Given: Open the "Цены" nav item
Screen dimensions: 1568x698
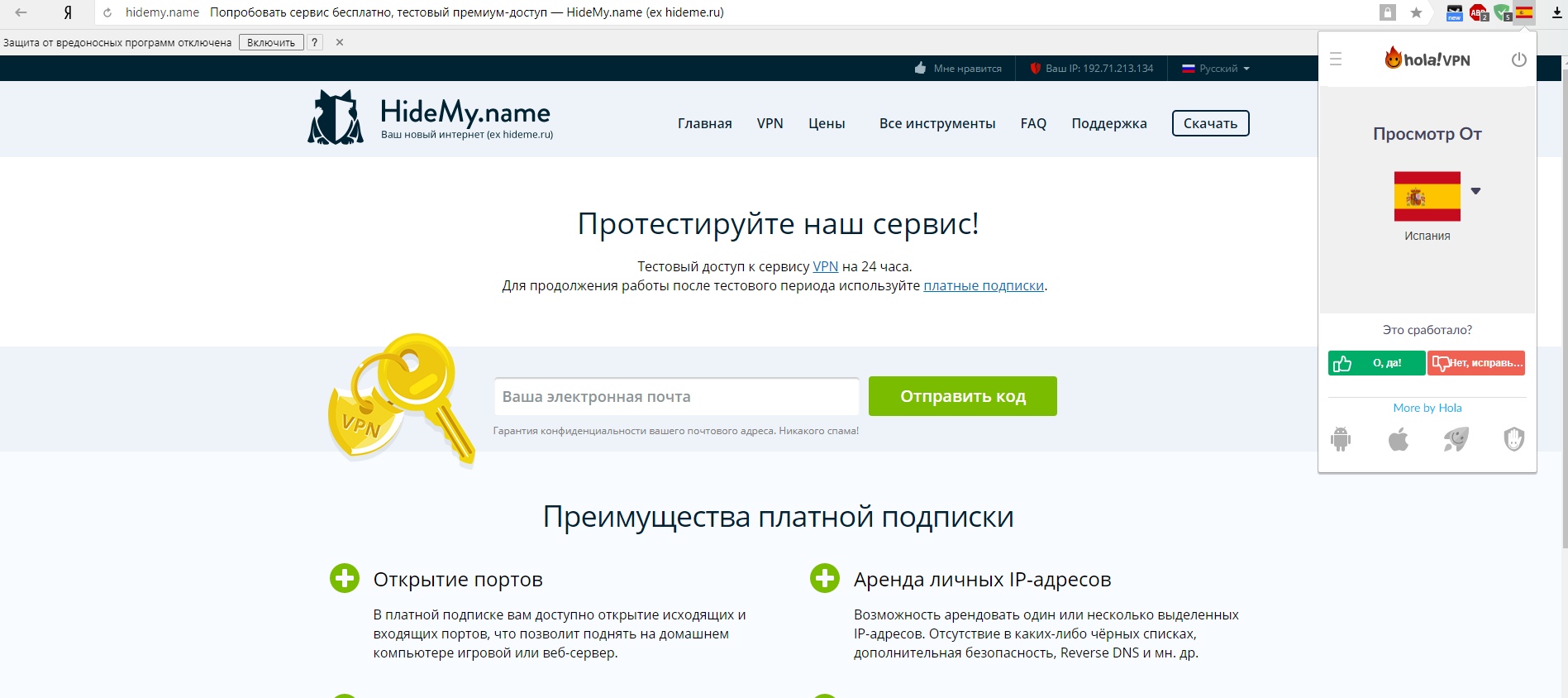Looking at the screenshot, I should tap(827, 123).
